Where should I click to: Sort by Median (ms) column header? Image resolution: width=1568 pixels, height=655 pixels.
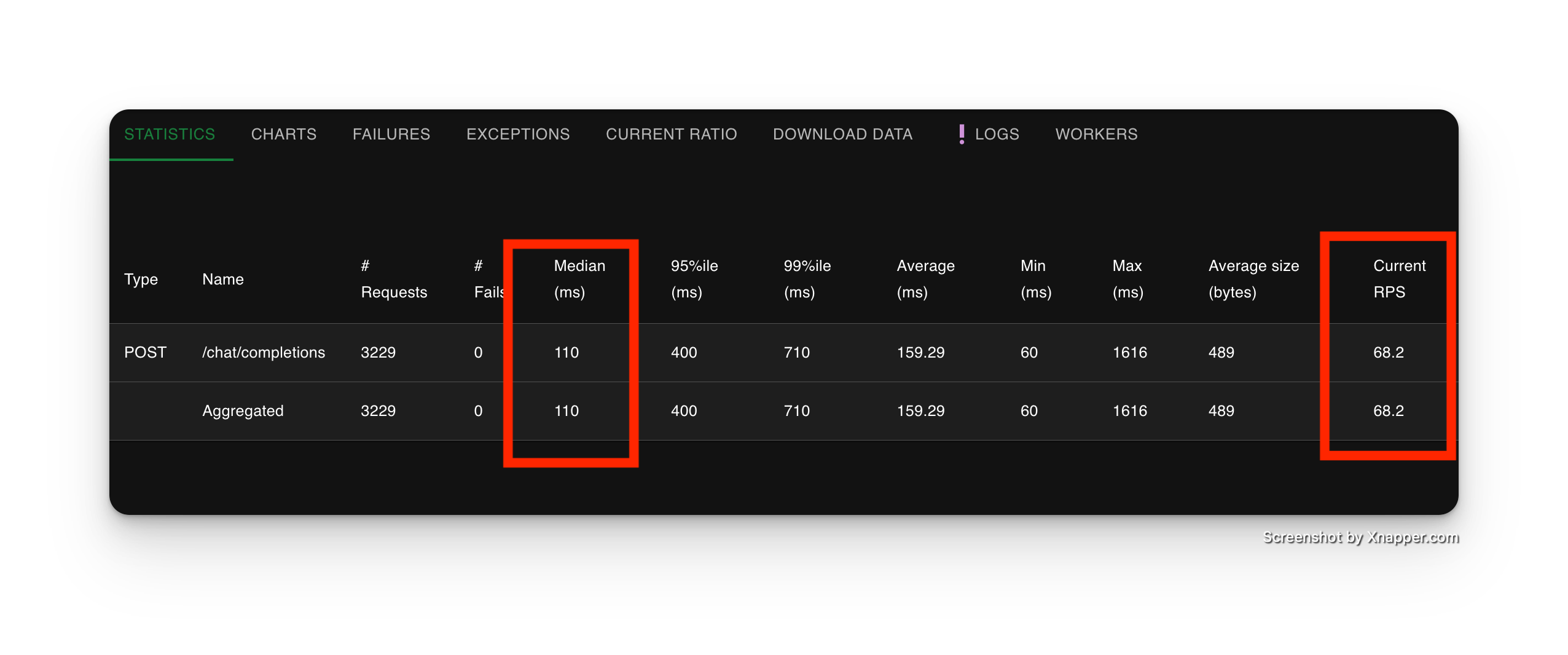579,279
